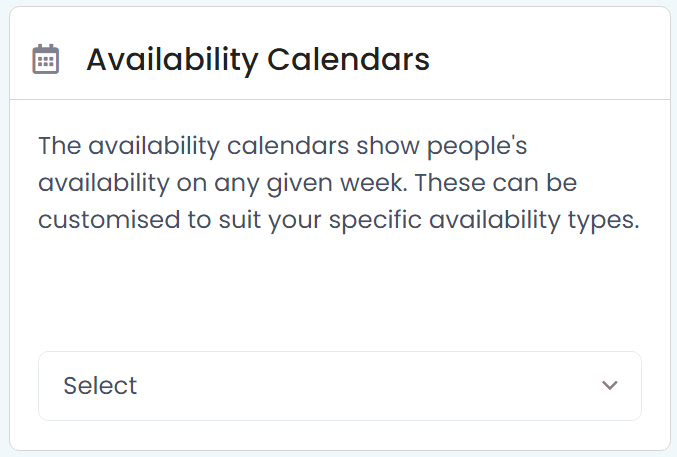Click the calendar icon beside the heading
This screenshot has width=677, height=457.
[46, 59]
